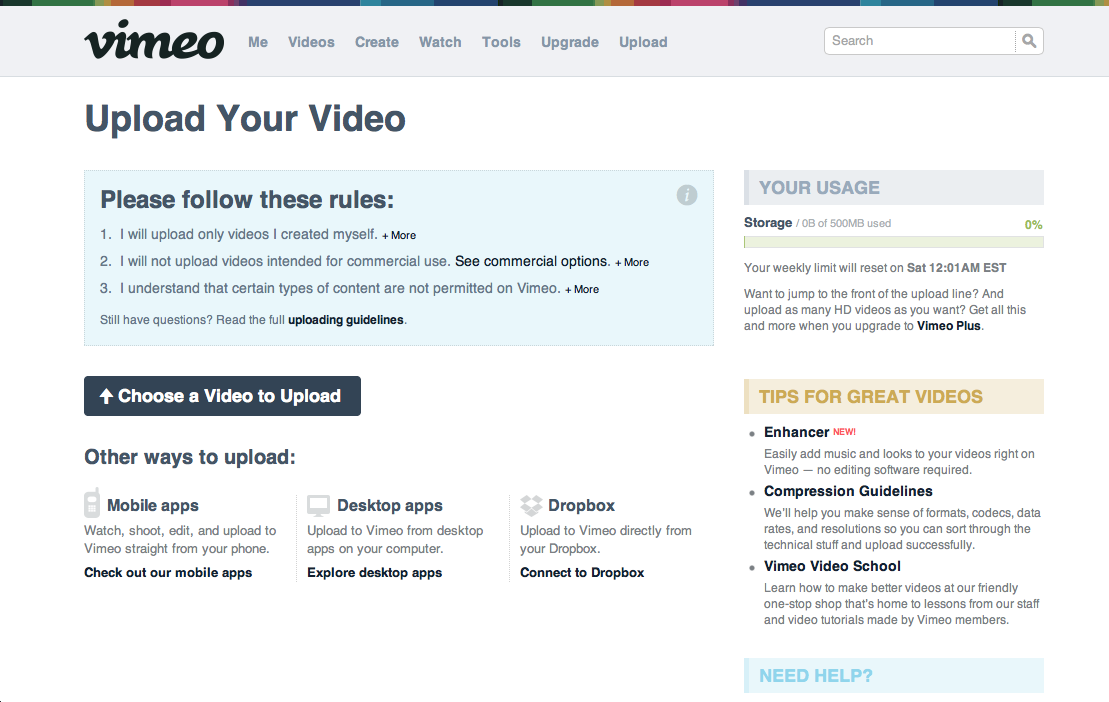Open Check out our mobile apps
The image size is (1109, 702).
[x=168, y=573]
